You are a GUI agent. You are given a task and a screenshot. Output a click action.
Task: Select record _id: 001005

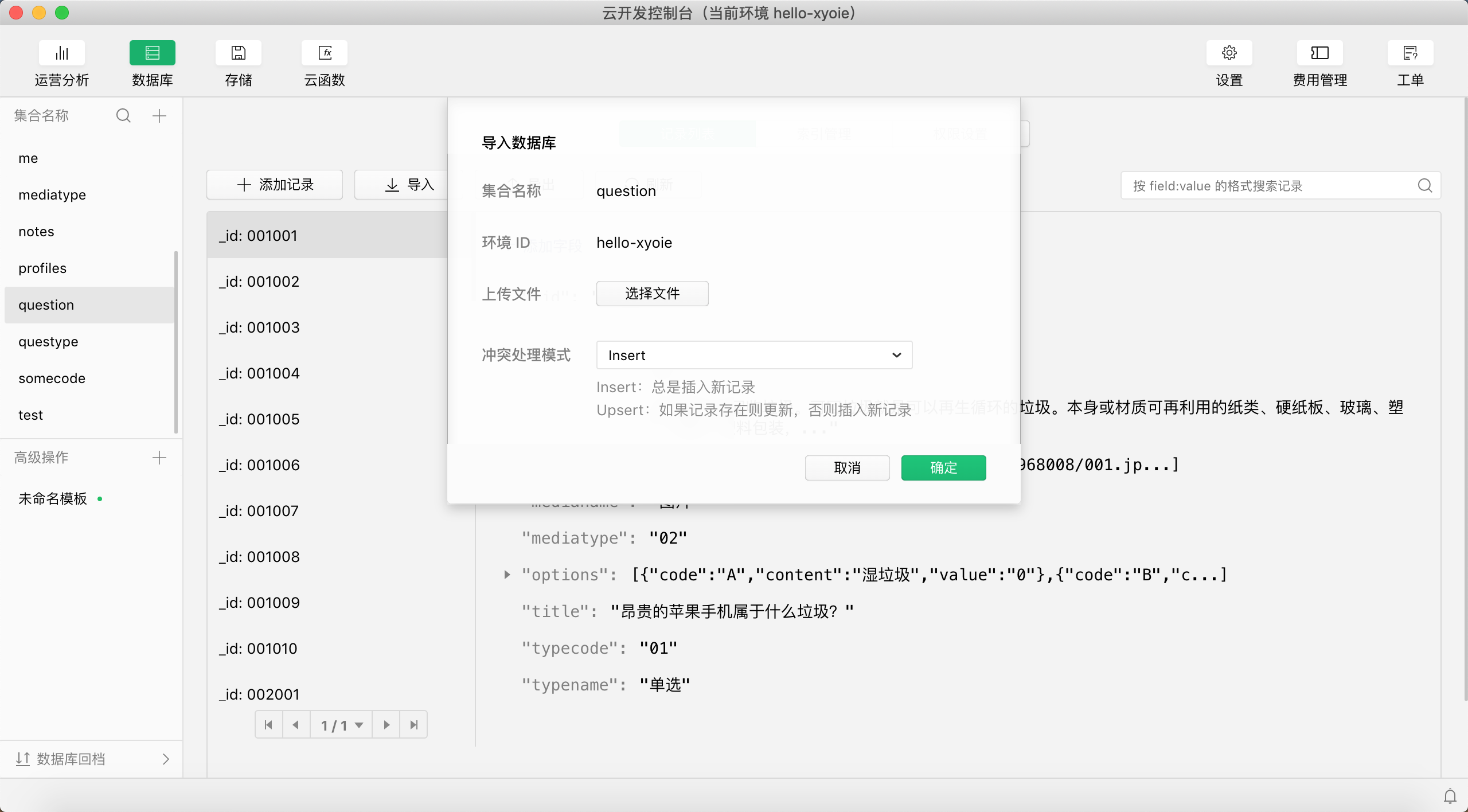[259, 419]
